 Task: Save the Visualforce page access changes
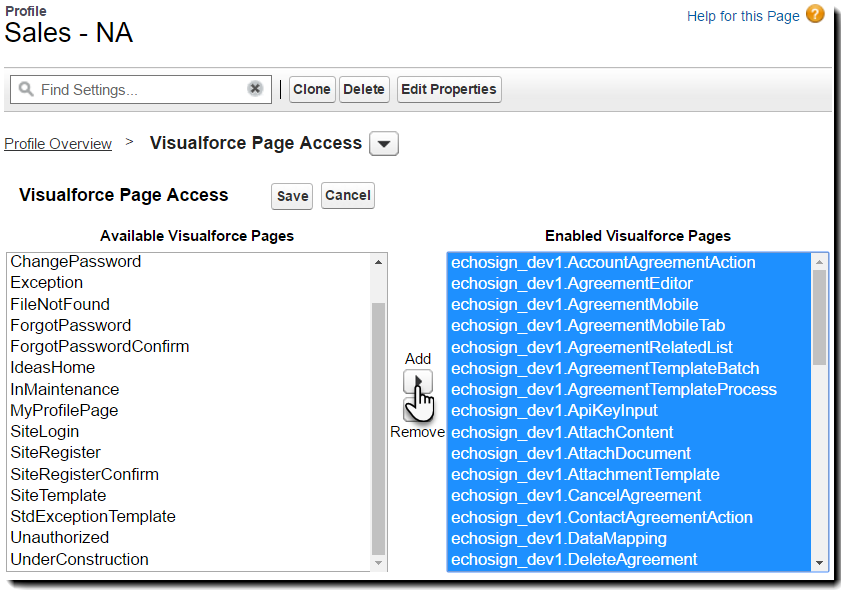pyautogui.click(x=292, y=196)
